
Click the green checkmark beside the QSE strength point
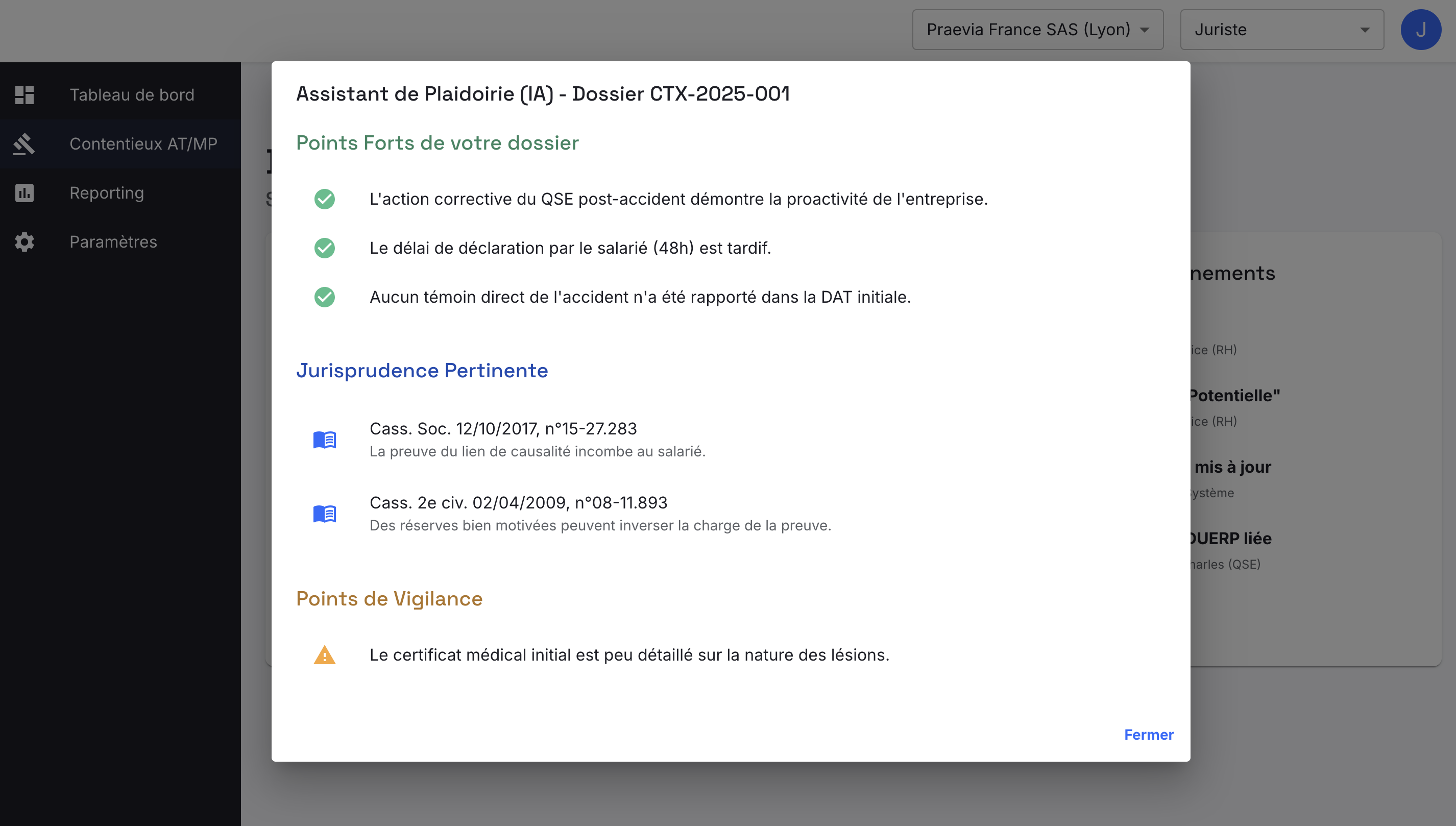(325, 199)
